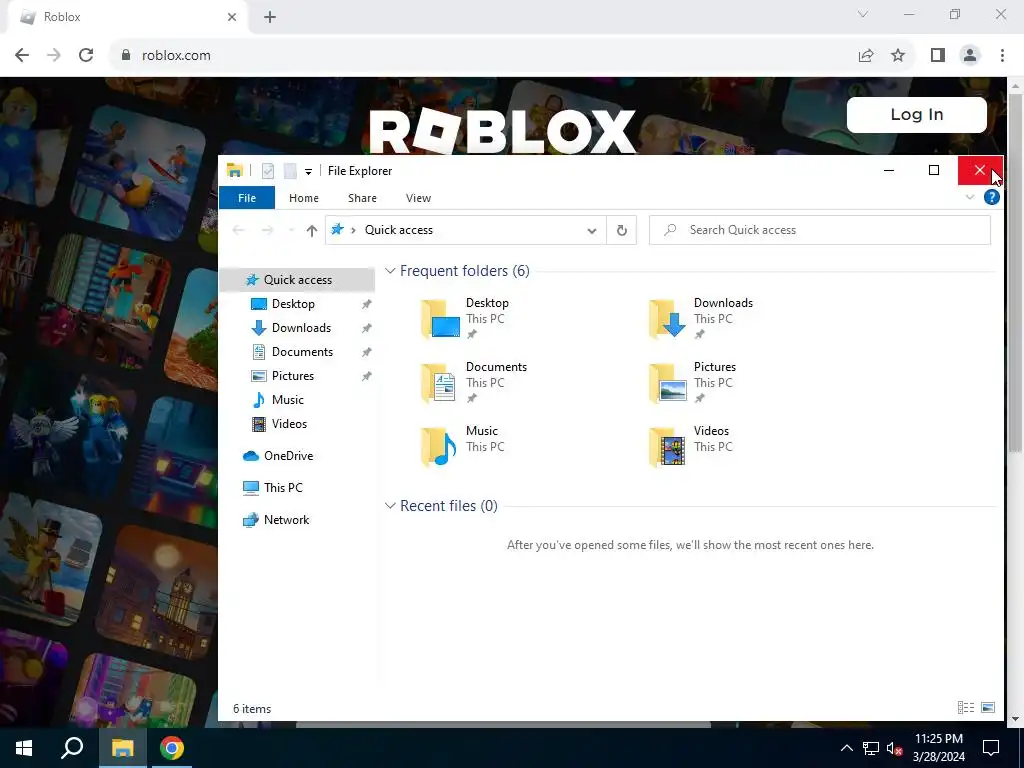Screen dimensions: 1024x768
Task: Click the Quick access address bar path
Action: (398, 230)
